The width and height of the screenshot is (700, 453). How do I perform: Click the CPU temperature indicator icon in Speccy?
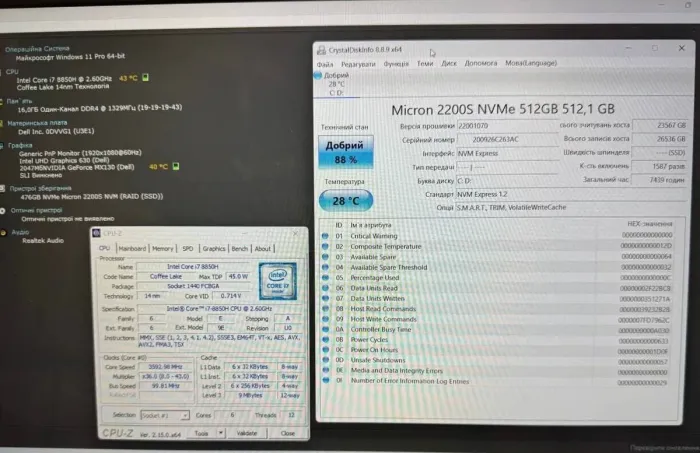[x=146, y=78]
